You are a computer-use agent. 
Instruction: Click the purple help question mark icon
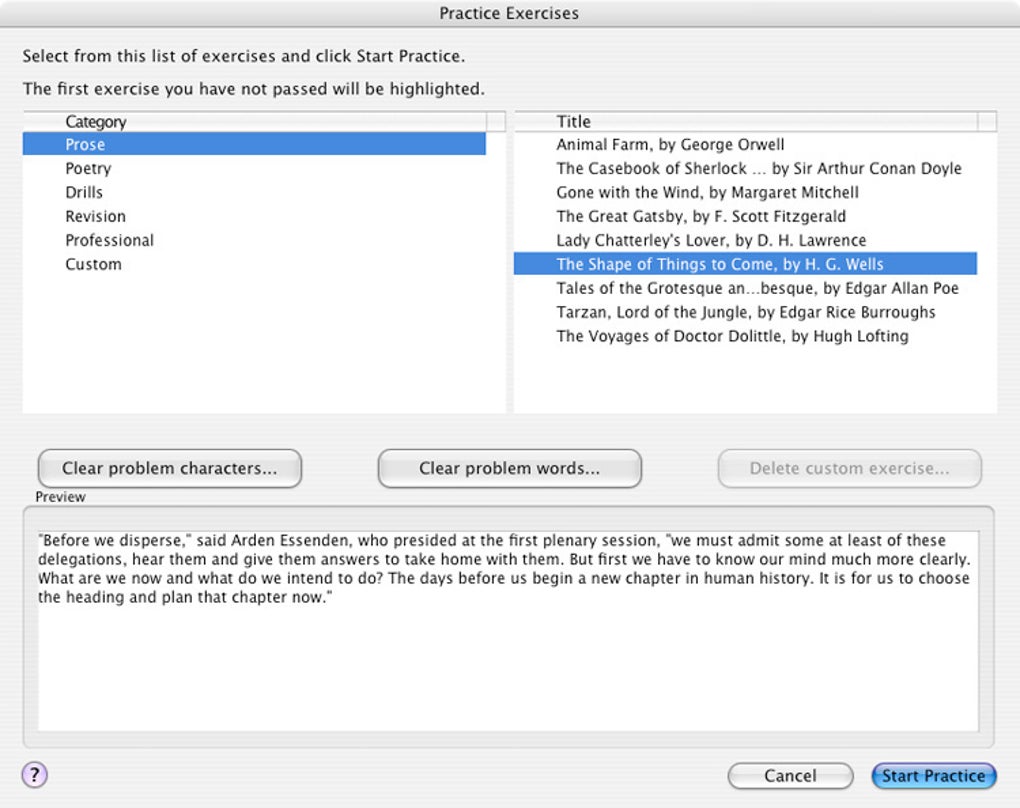pyautogui.click(x=34, y=774)
